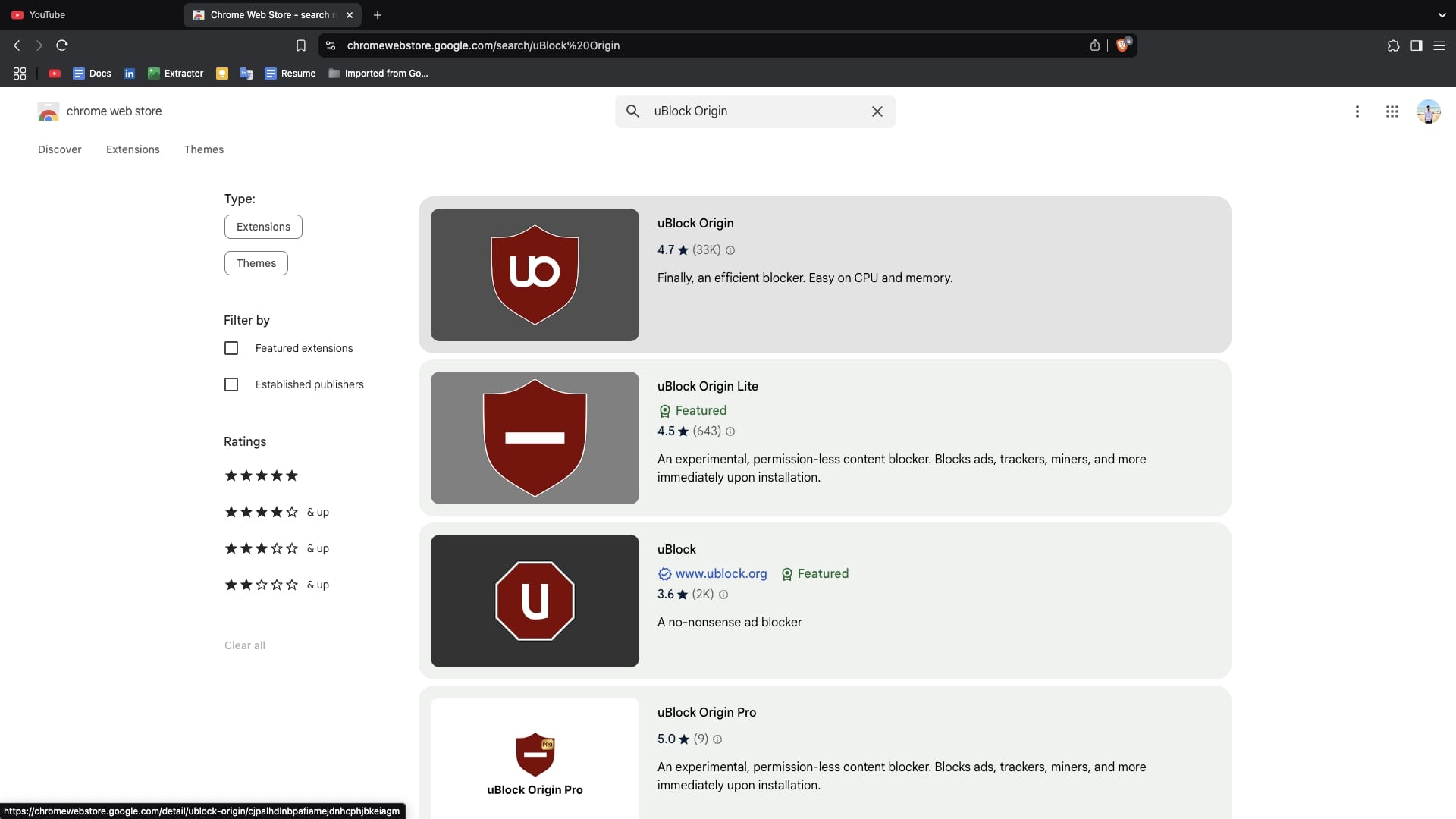Click the verified badge beside www.ublock.org
The width and height of the screenshot is (1456, 819).
(665, 574)
